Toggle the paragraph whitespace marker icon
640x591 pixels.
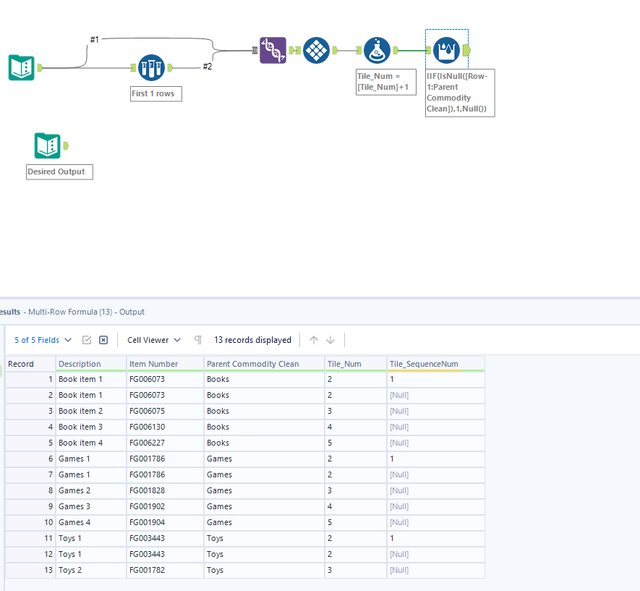[x=198, y=340]
